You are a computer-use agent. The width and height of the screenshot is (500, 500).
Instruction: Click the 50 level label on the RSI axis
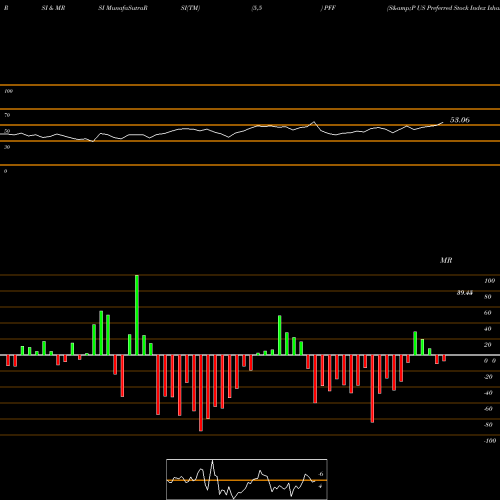click(7, 131)
